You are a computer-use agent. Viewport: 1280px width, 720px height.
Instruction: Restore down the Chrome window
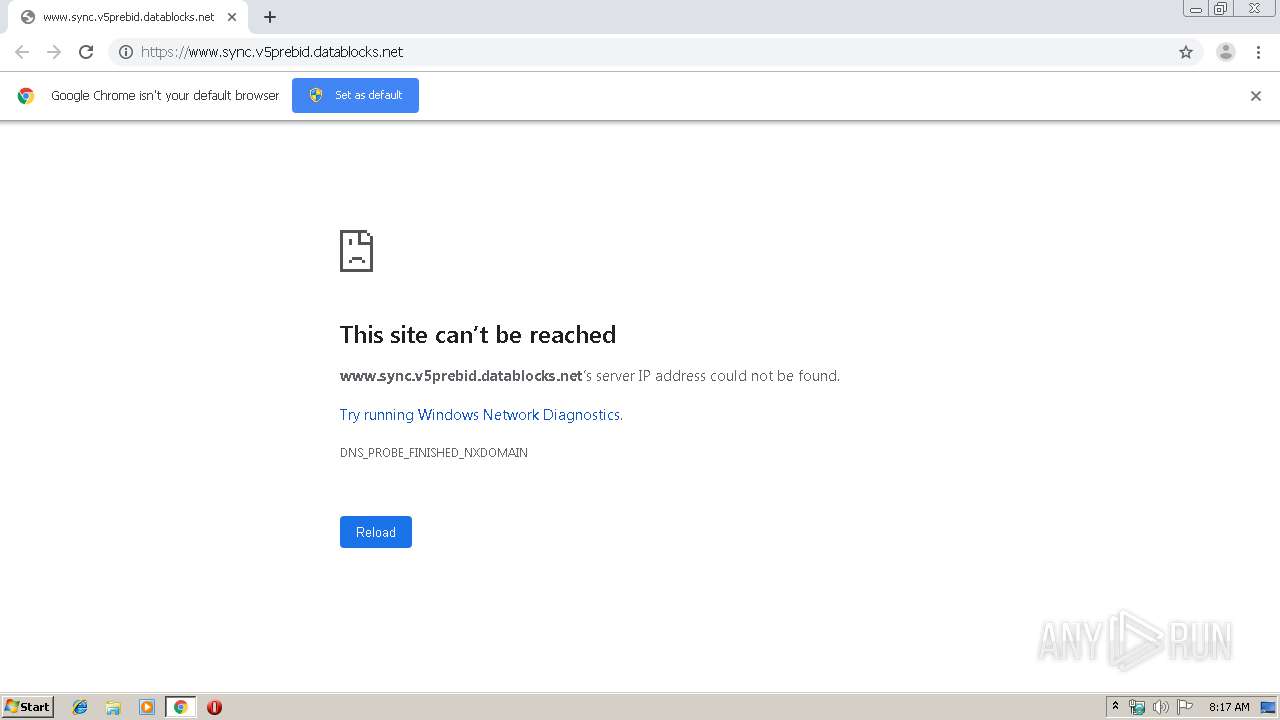click(x=1221, y=9)
